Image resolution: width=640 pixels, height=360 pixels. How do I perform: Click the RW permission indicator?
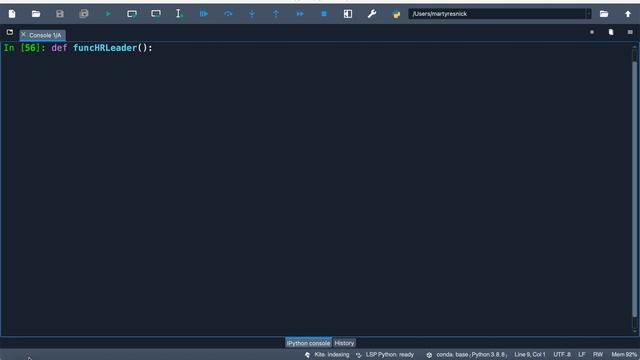[598, 355]
